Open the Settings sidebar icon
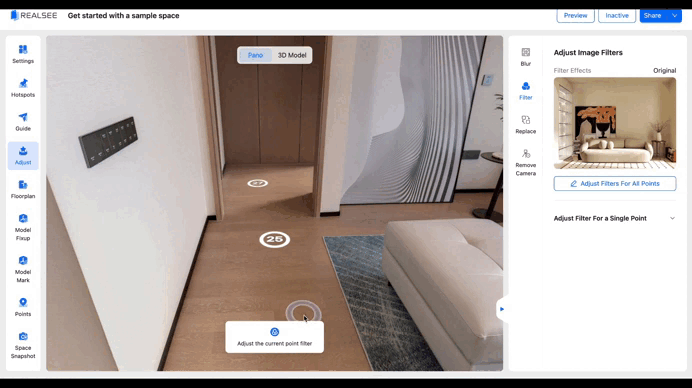 click(23, 54)
